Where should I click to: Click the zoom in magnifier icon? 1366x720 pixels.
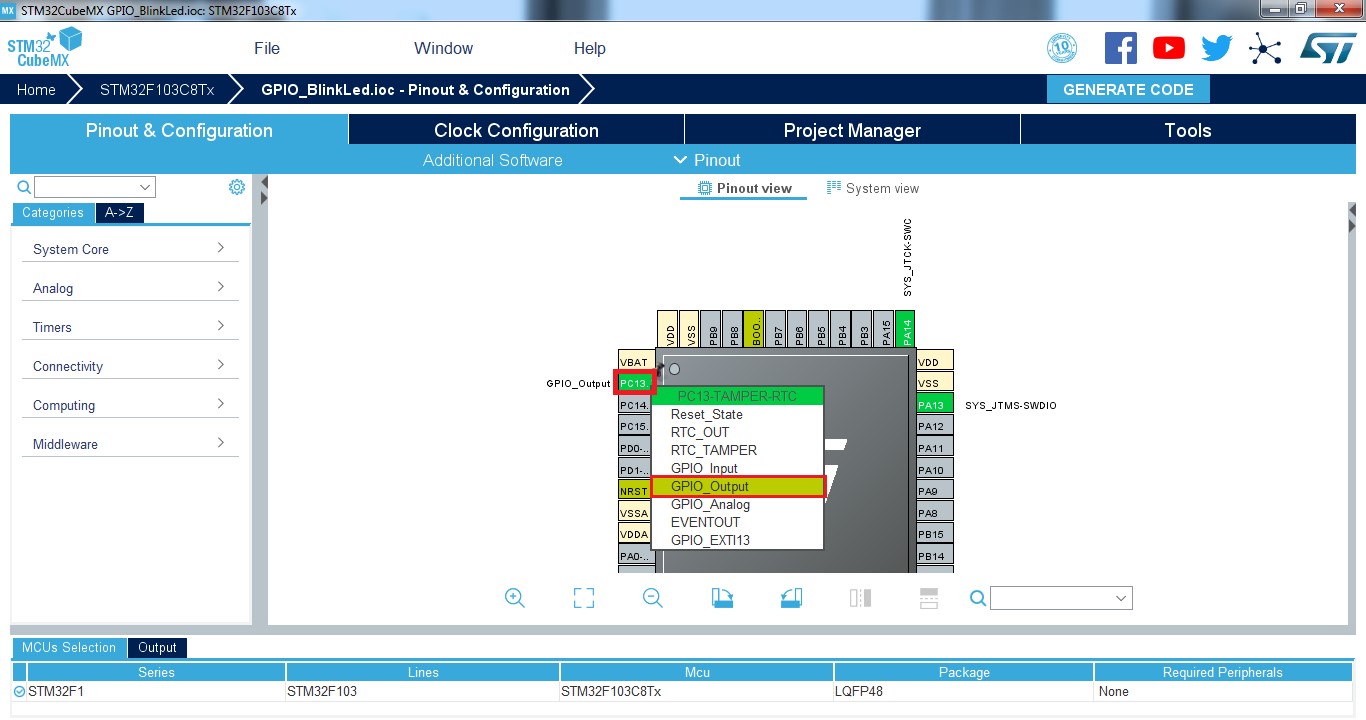[515, 598]
